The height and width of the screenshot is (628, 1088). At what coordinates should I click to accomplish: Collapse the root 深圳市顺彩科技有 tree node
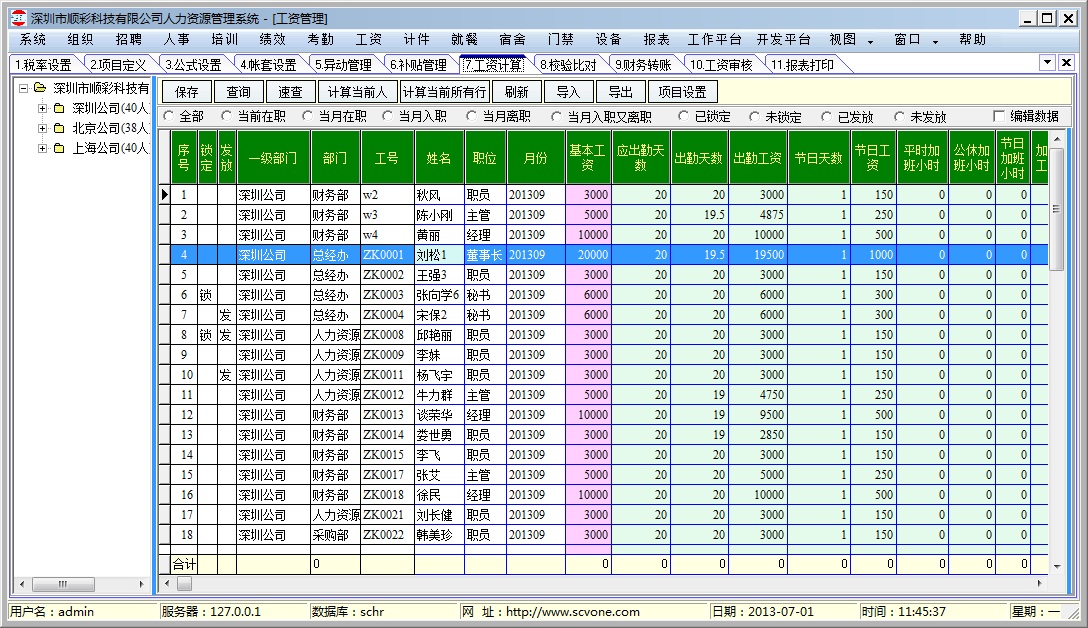tap(23, 88)
